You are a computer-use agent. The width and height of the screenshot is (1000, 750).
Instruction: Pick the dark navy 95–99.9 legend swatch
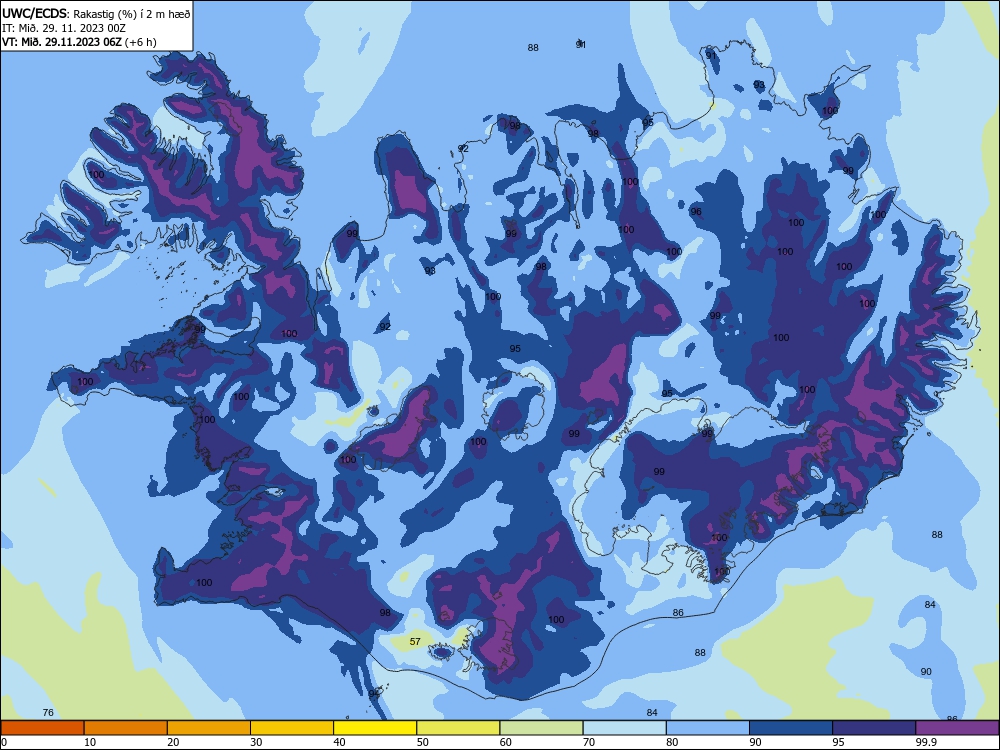click(x=874, y=728)
